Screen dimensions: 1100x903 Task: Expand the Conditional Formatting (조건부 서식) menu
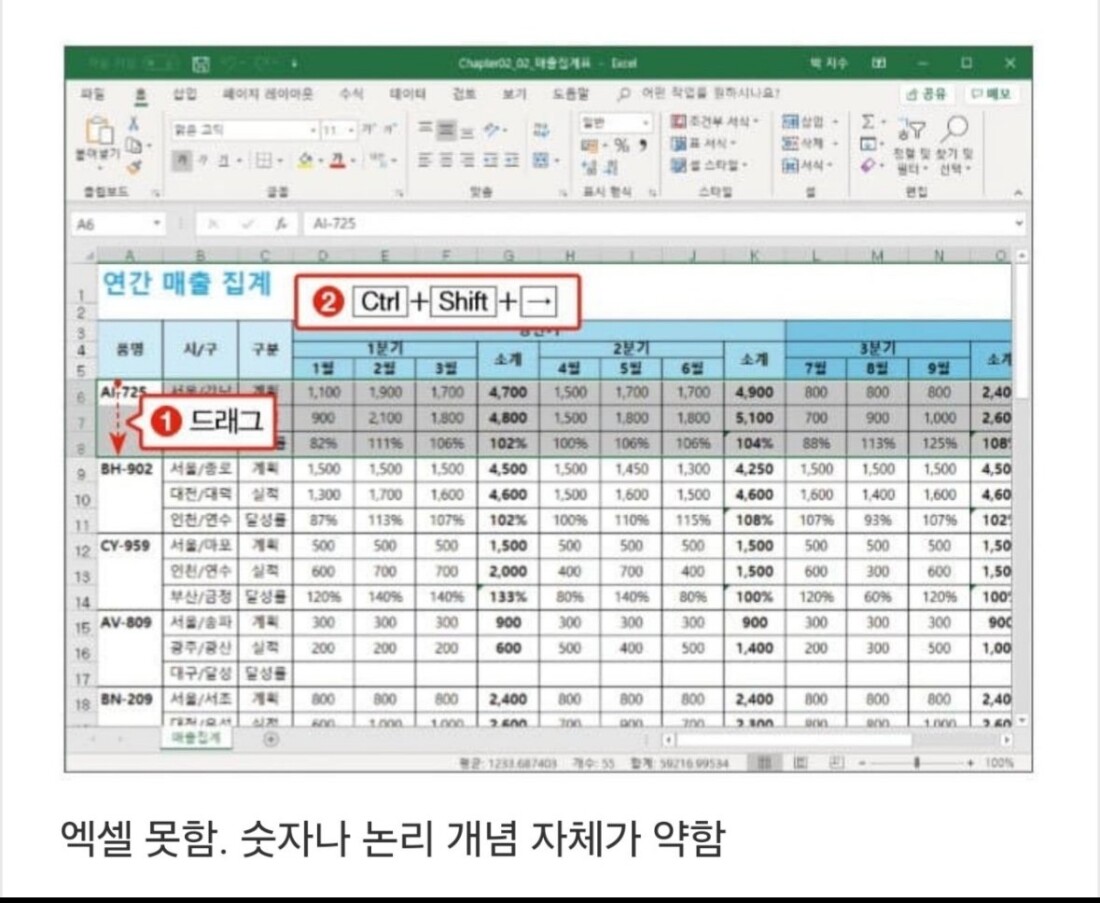click(x=714, y=122)
